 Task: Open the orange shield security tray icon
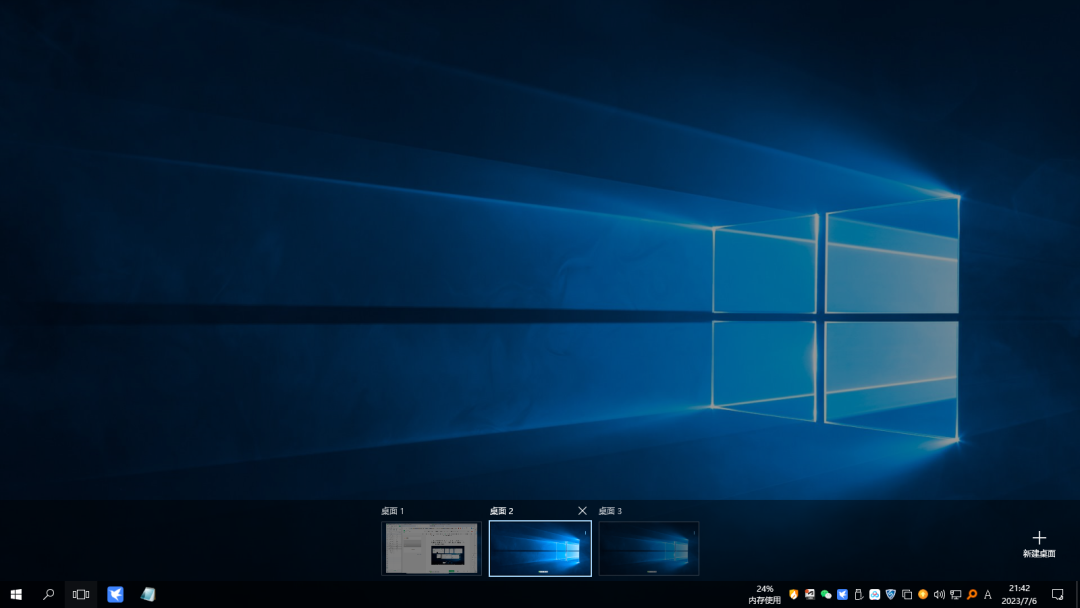793,594
